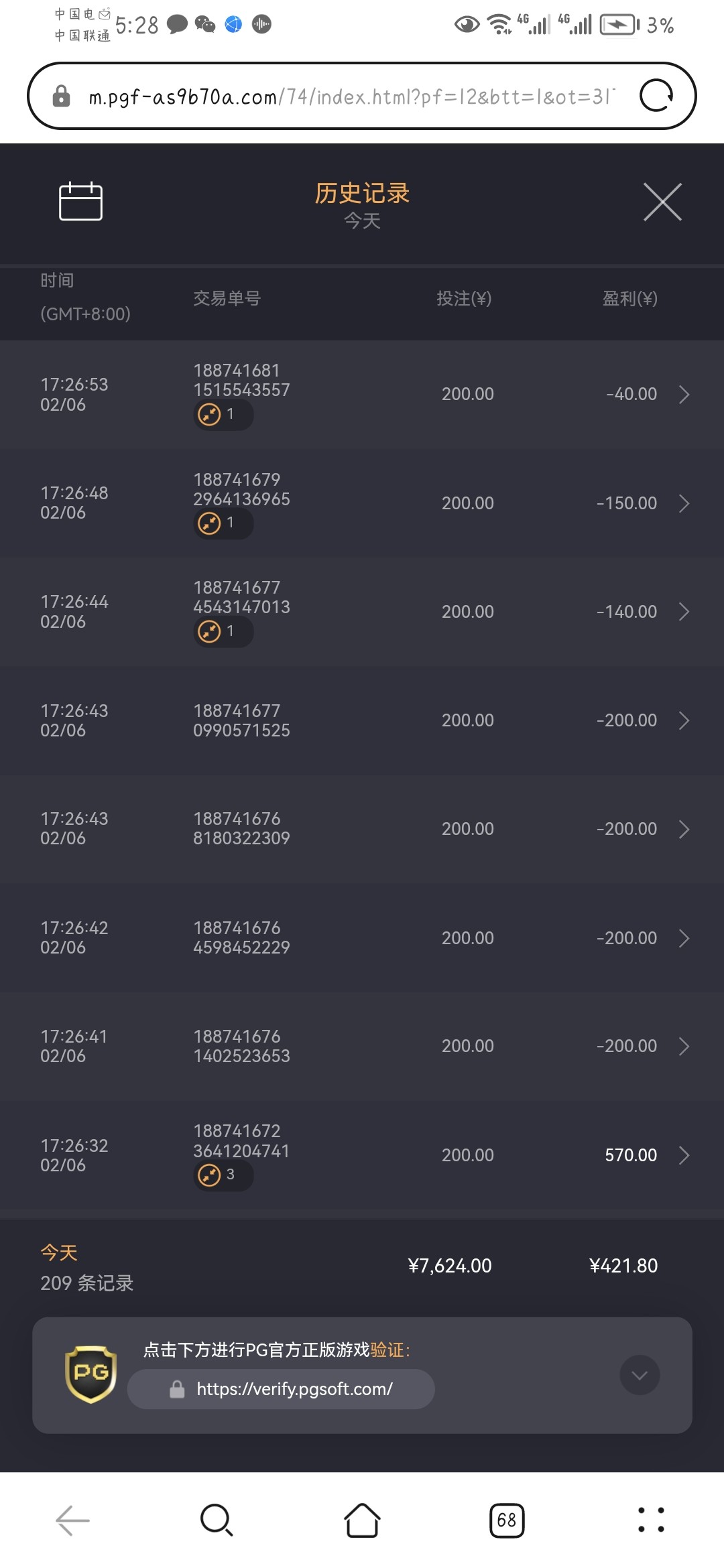Expand the 570.00 profit record
This screenshot has height=1568, width=724.
pyautogui.click(x=684, y=1155)
